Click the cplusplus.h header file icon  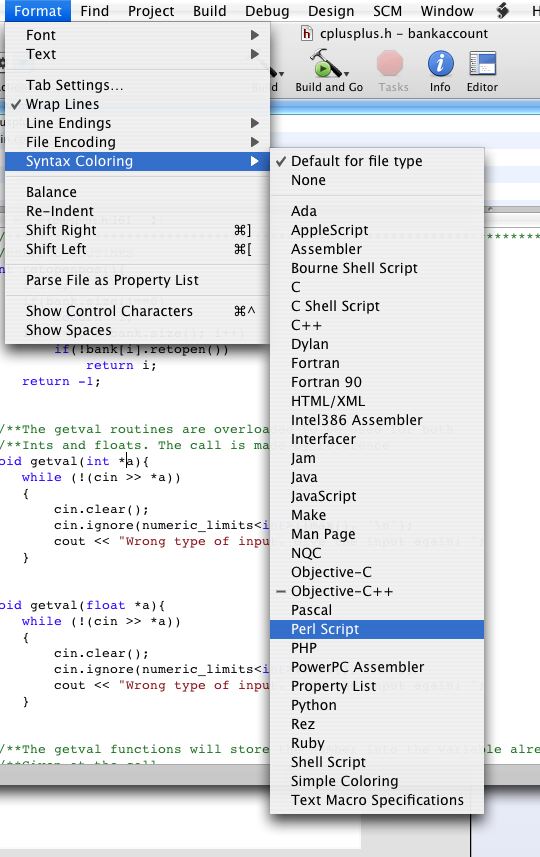point(307,34)
